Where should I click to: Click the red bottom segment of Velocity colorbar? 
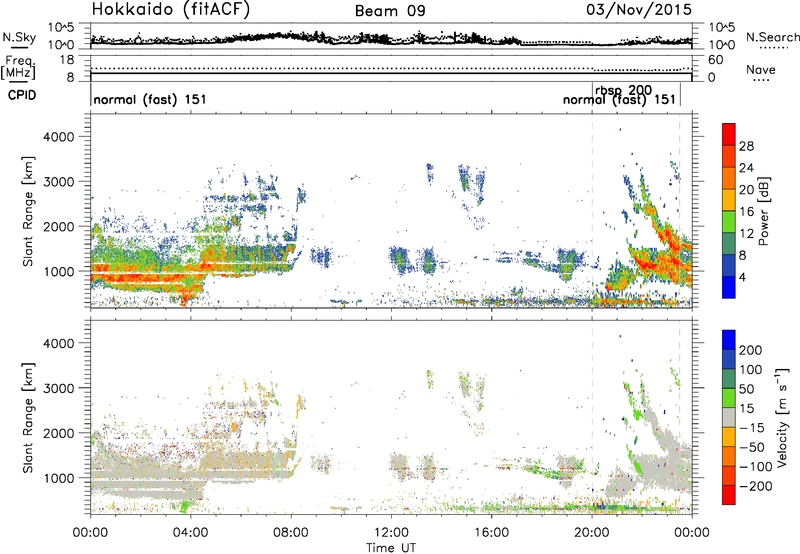click(729, 495)
